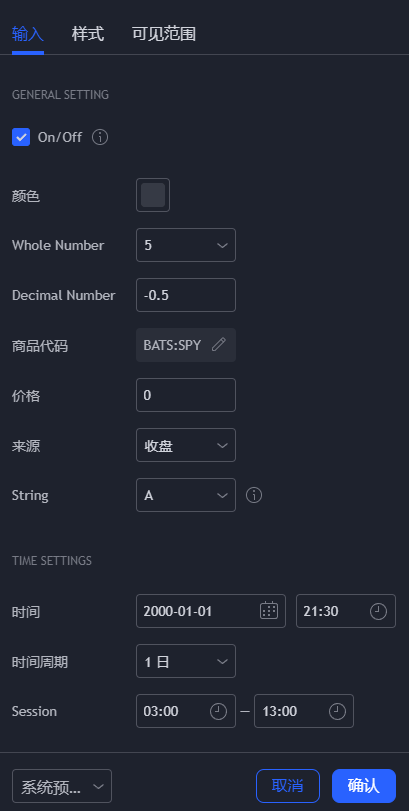Click the info icon next to On/Off
409x811 pixels.
click(100, 138)
